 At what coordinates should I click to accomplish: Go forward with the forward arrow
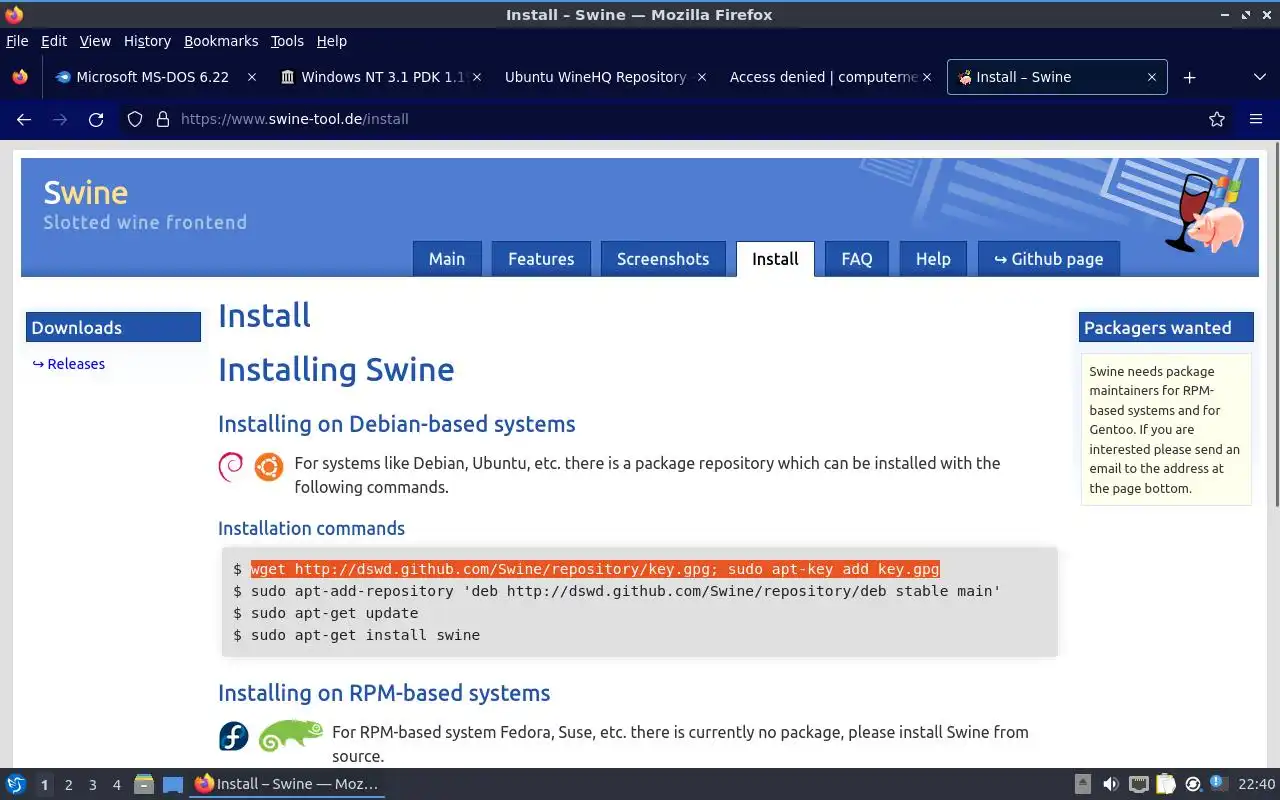[60, 119]
